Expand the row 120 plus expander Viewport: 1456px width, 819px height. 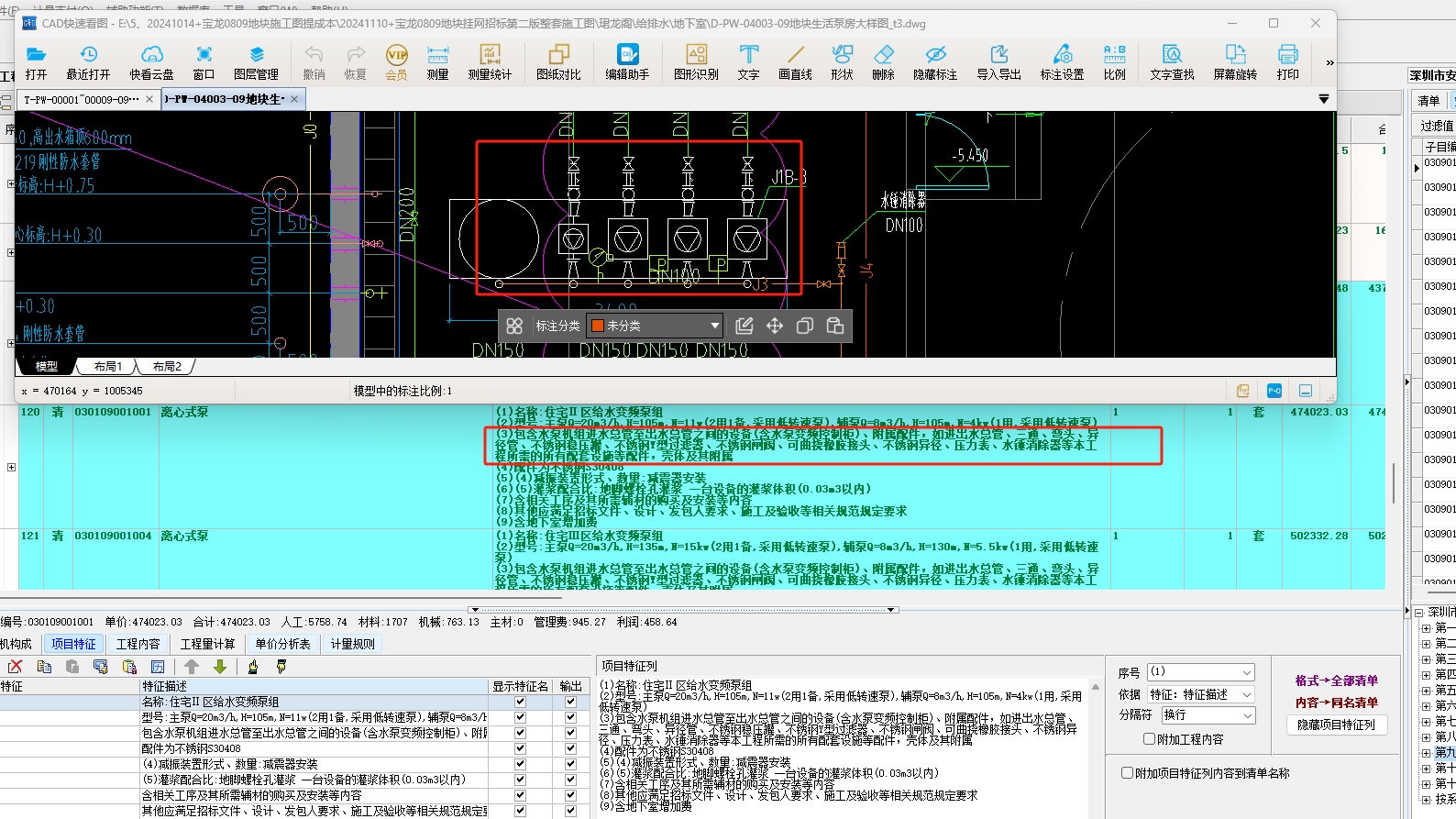click(11, 468)
